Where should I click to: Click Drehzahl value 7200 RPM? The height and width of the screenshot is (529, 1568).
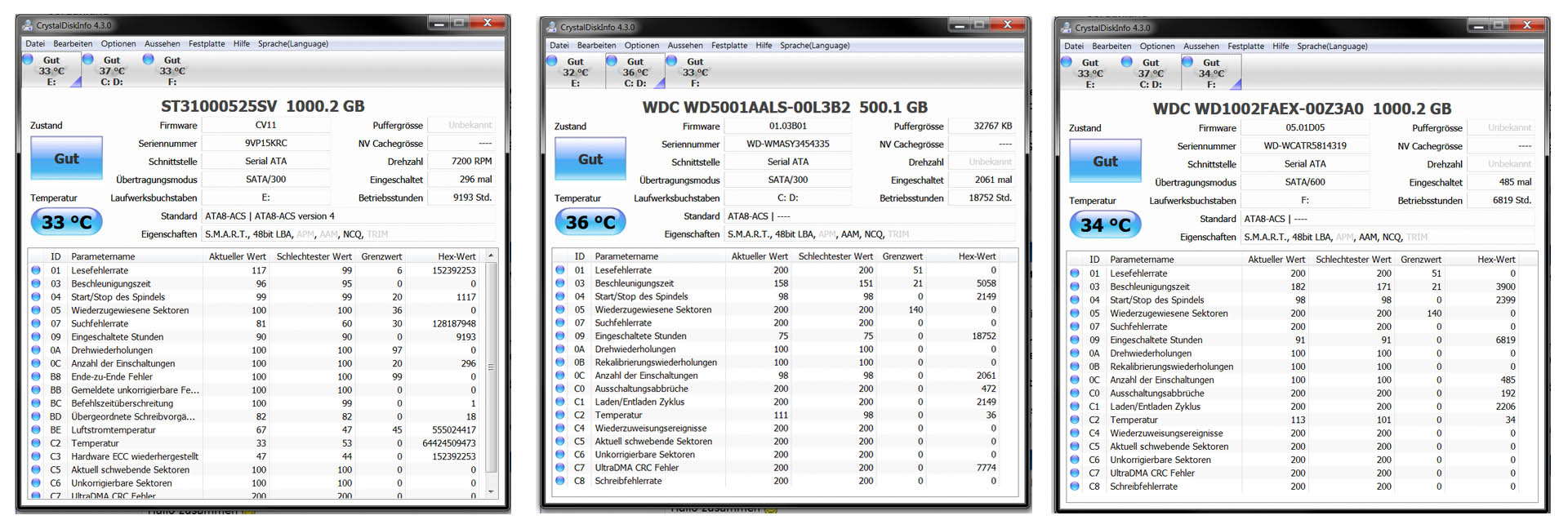(x=462, y=161)
